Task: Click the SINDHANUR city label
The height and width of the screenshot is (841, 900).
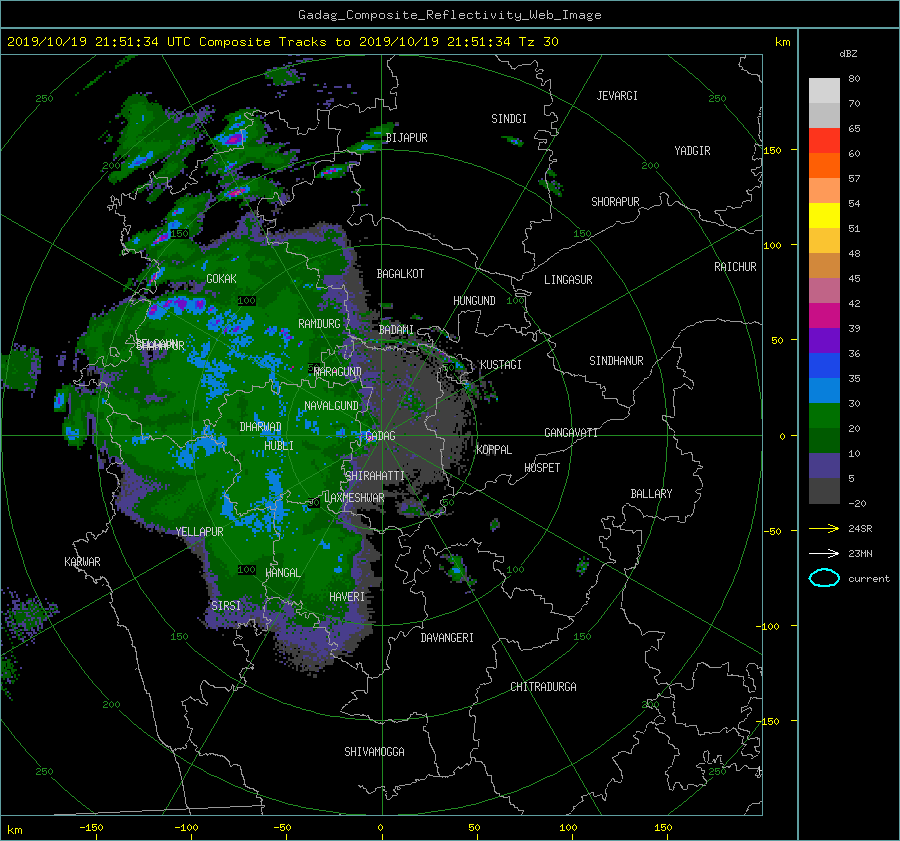Action: (616, 361)
